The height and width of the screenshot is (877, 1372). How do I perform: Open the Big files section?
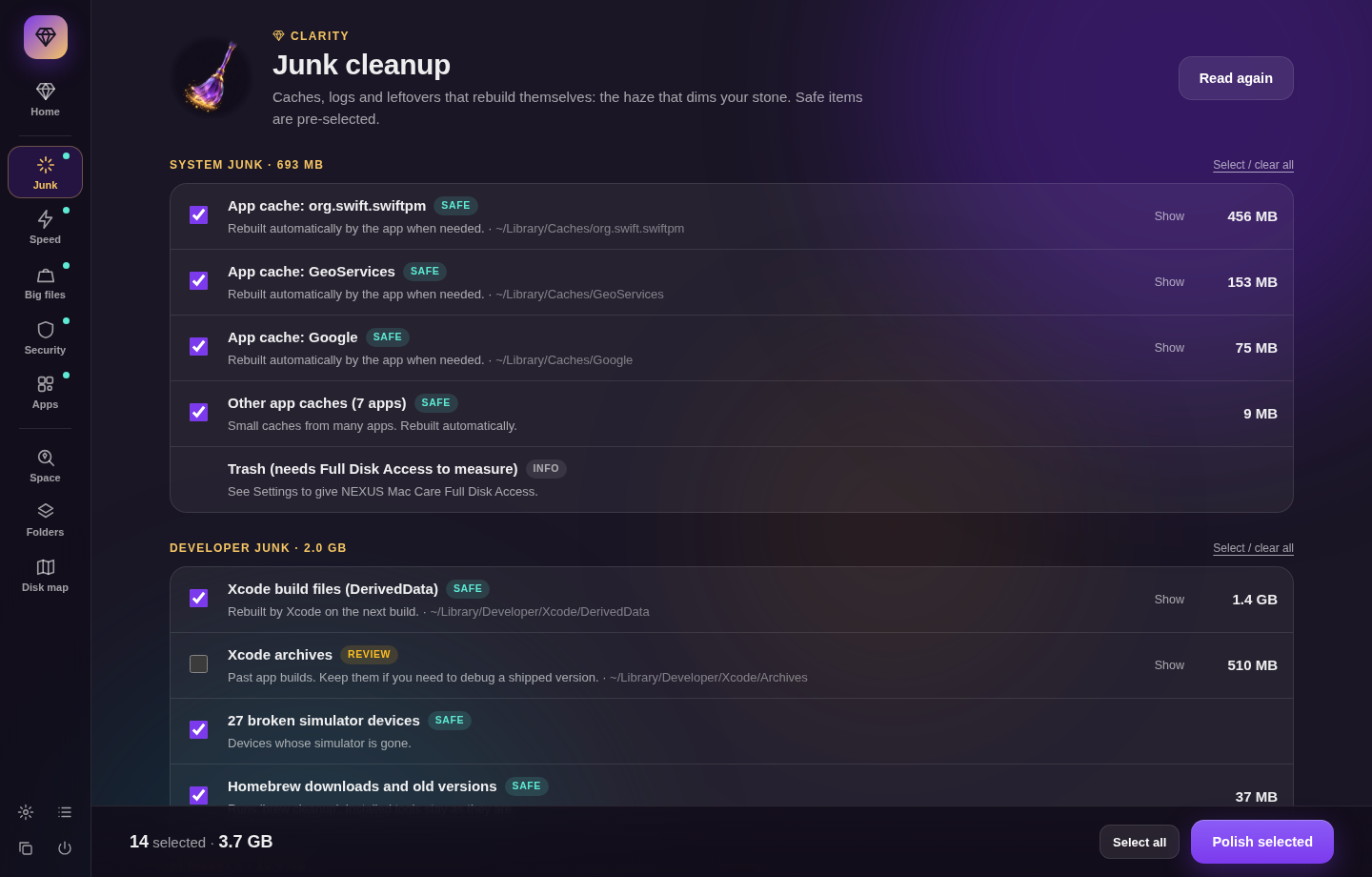pos(45,282)
